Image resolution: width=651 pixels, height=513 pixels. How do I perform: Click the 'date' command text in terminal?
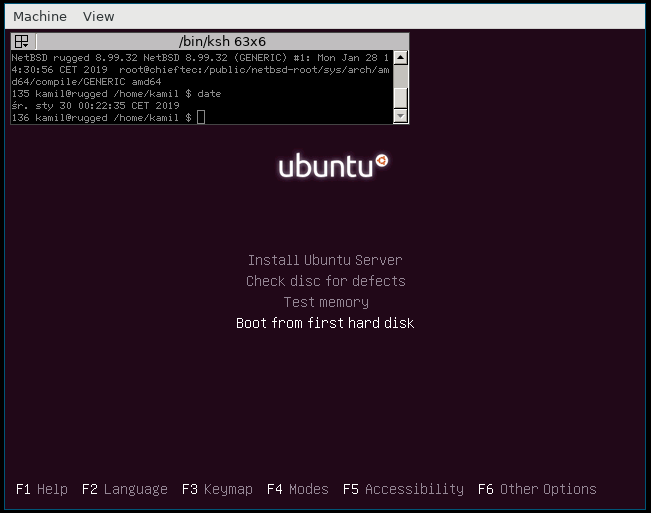pyautogui.click(x=209, y=94)
